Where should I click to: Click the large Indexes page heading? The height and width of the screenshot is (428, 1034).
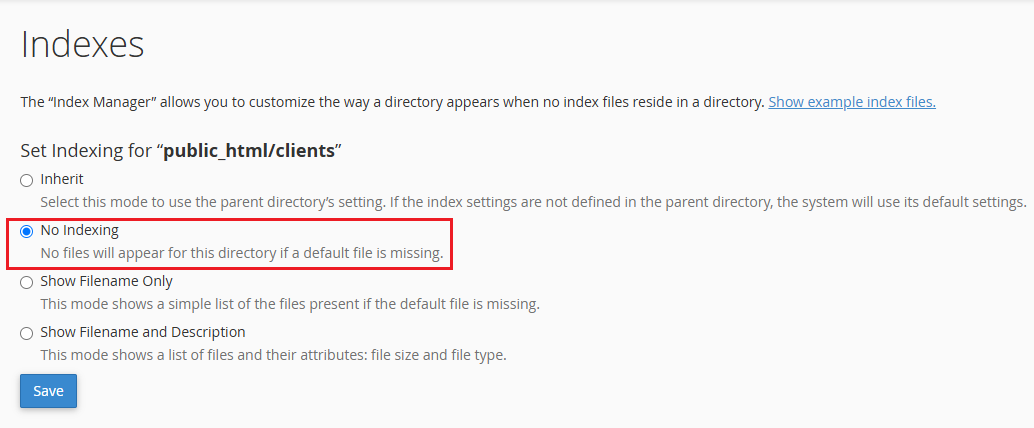click(x=82, y=45)
